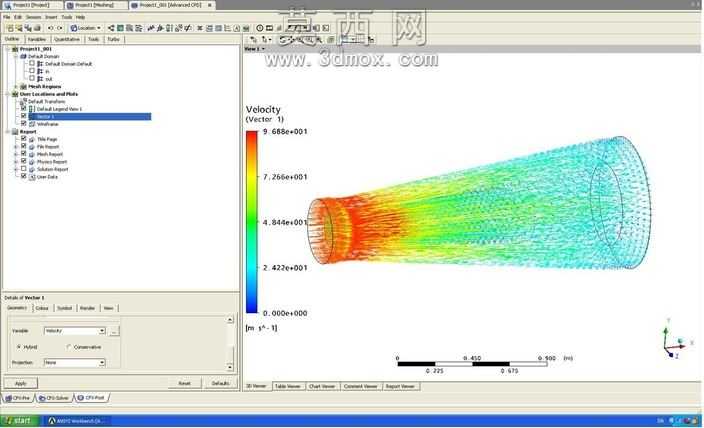This screenshot has height=428, width=704.
Task: Collapse User Locations and Plots node
Action: [8, 94]
